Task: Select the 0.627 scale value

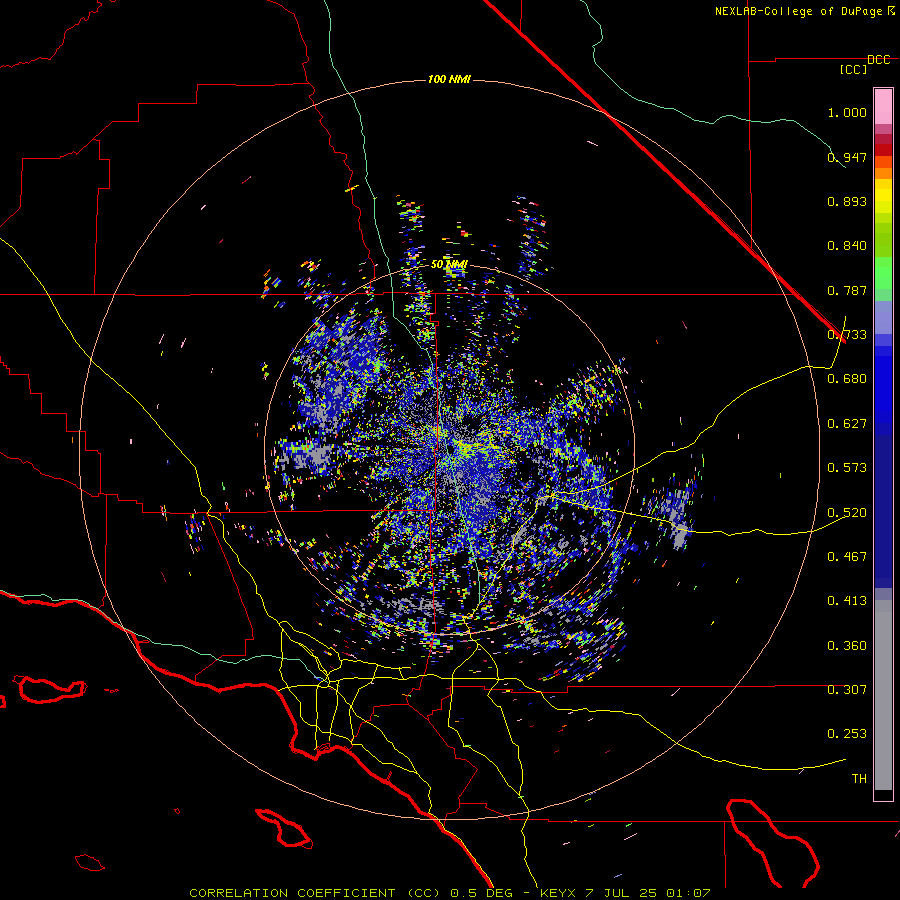Action: pos(847,424)
